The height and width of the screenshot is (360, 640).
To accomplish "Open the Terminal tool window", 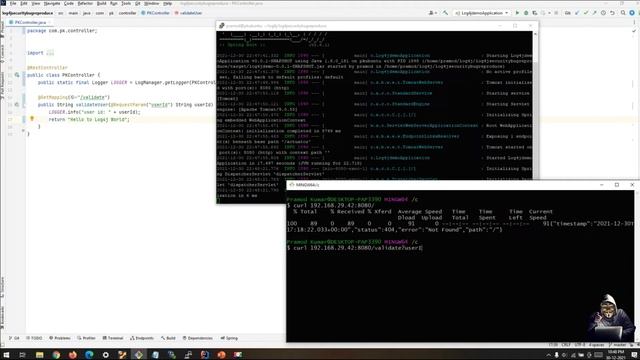I will 113,338.
